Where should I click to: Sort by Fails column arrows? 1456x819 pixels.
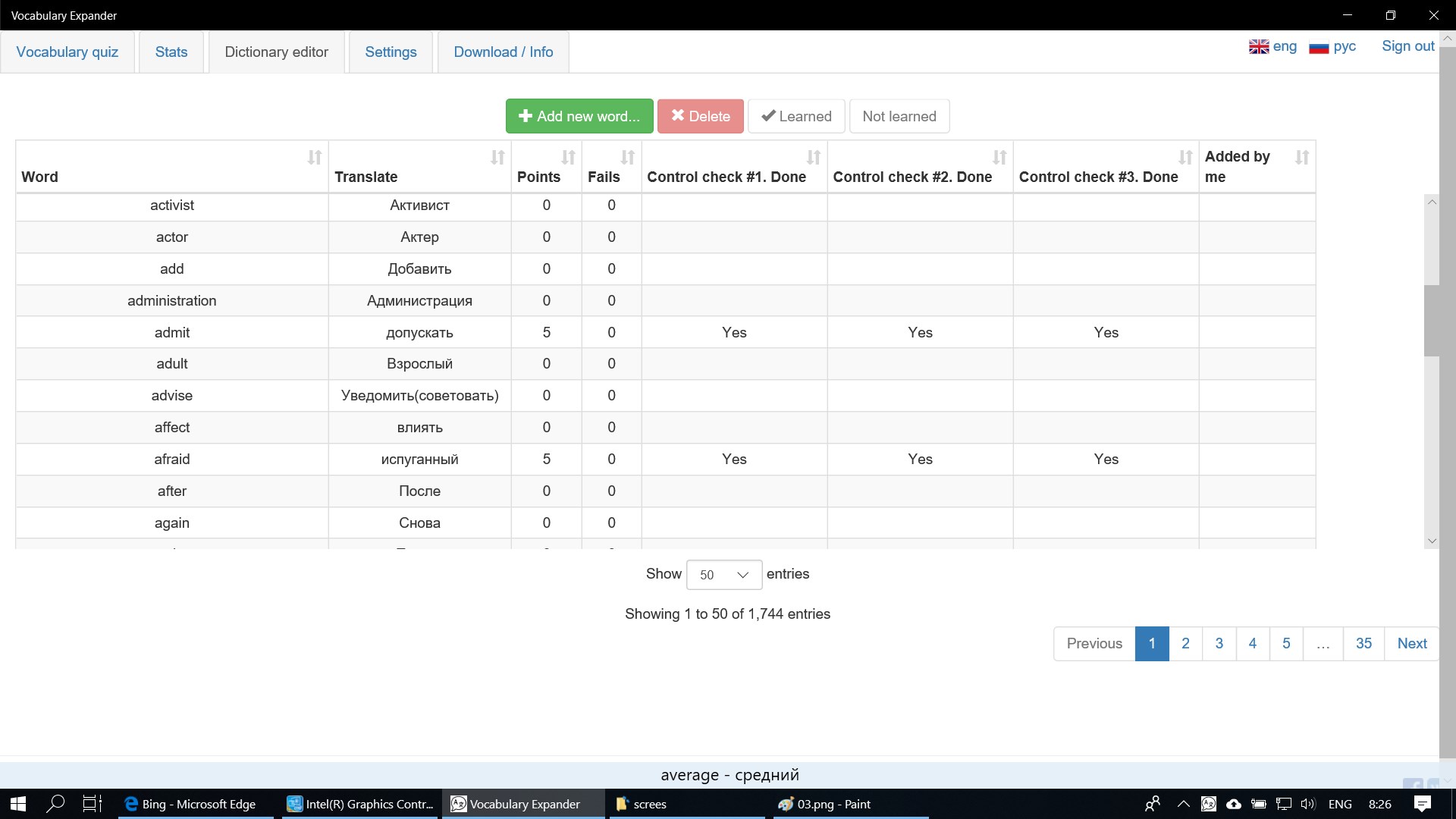click(x=627, y=158)
